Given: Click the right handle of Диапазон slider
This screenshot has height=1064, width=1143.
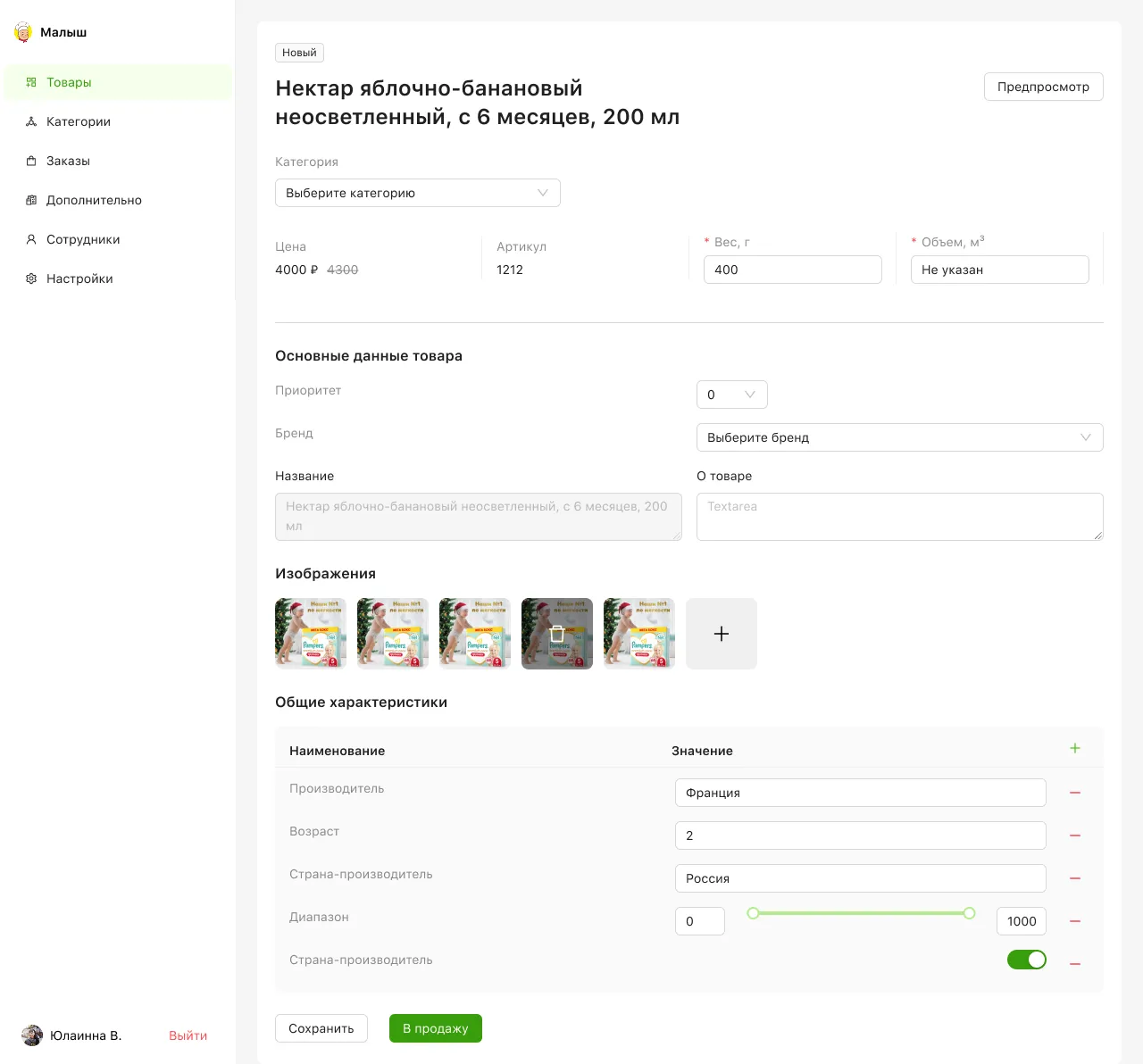Looking at the screenshot, I should point(969,913).
